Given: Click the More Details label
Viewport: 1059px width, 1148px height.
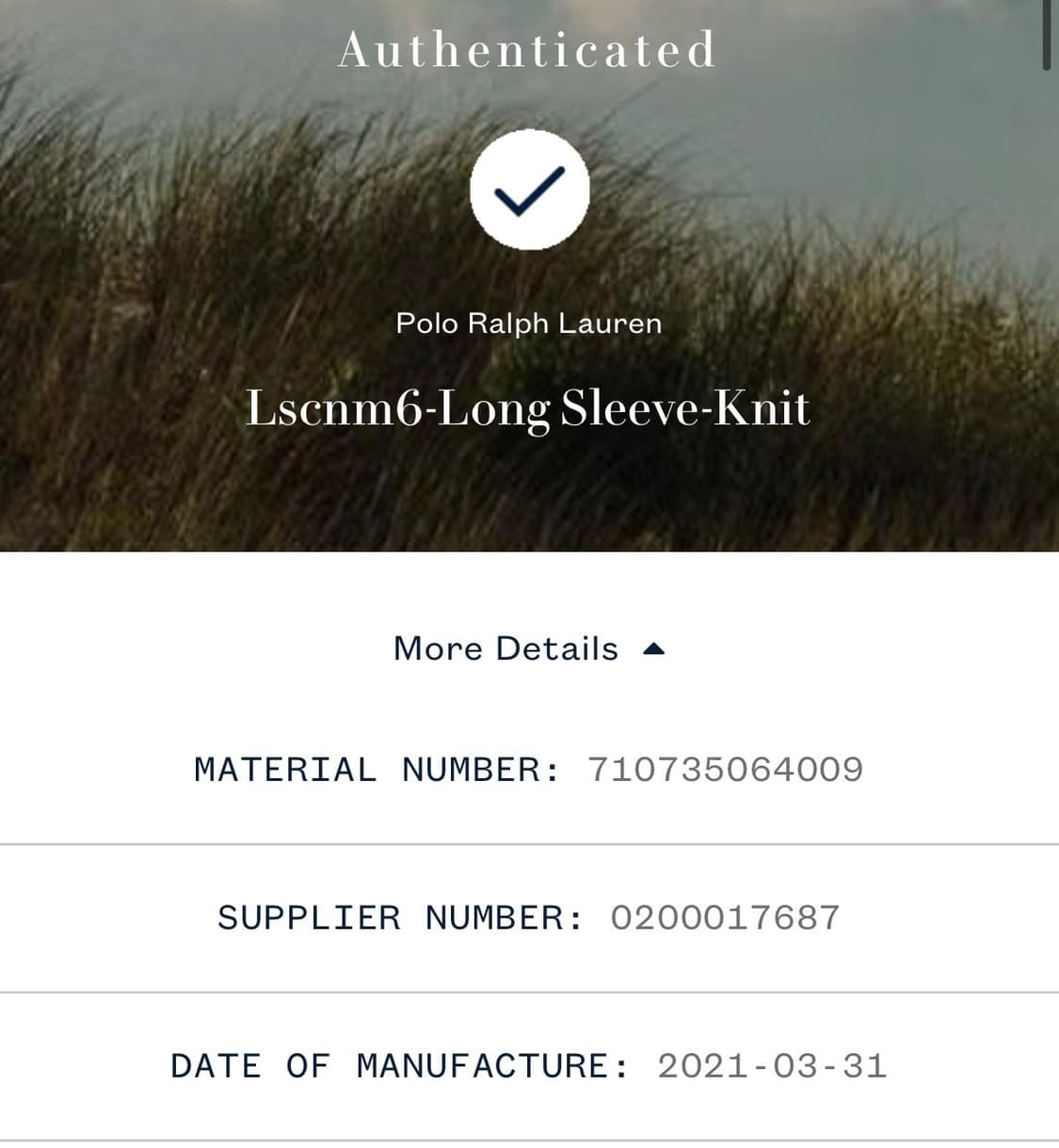Looking at the screenshot, I should (x=505, y=648).
